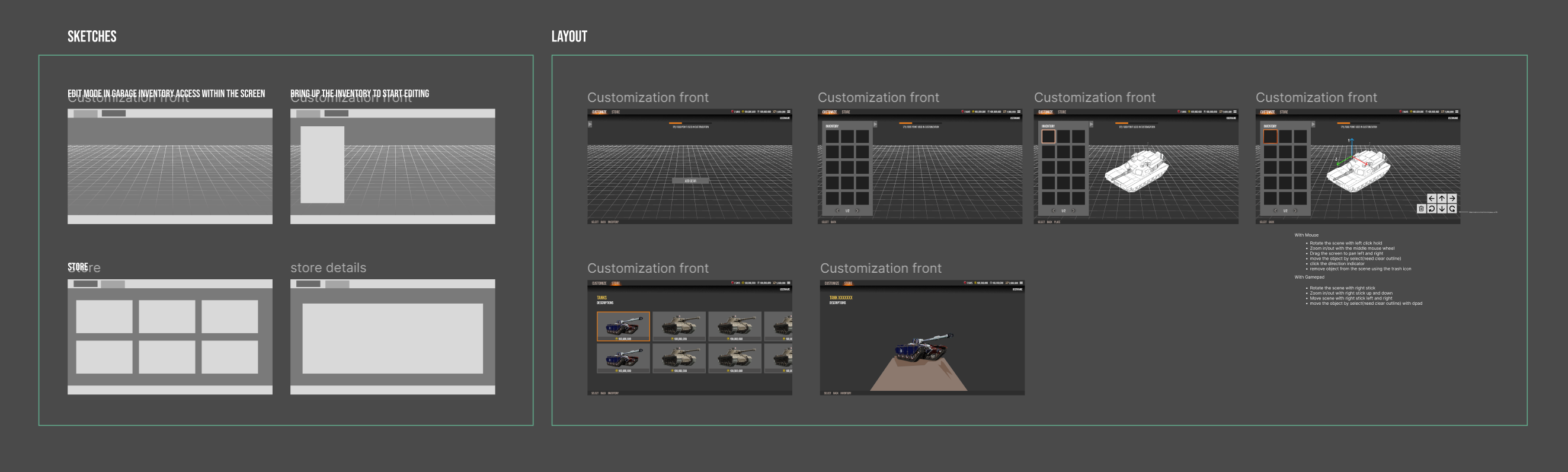Click the rotate counter-clockwise icon
This screenshot has width=1568, height=472.
(x=1431, y=209)
